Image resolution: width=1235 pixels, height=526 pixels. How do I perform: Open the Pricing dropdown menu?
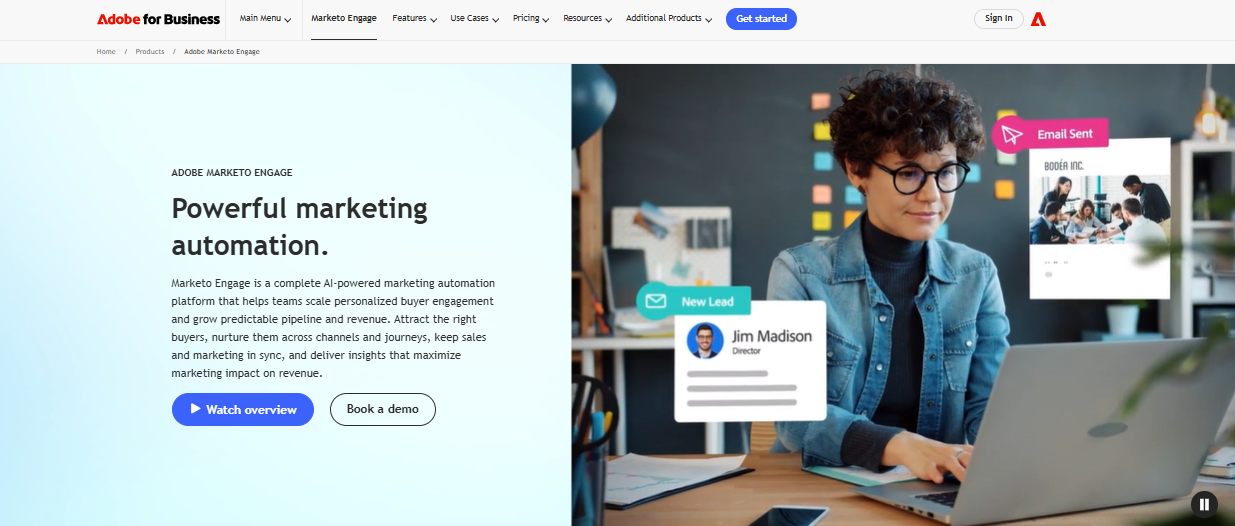point(531,19)
